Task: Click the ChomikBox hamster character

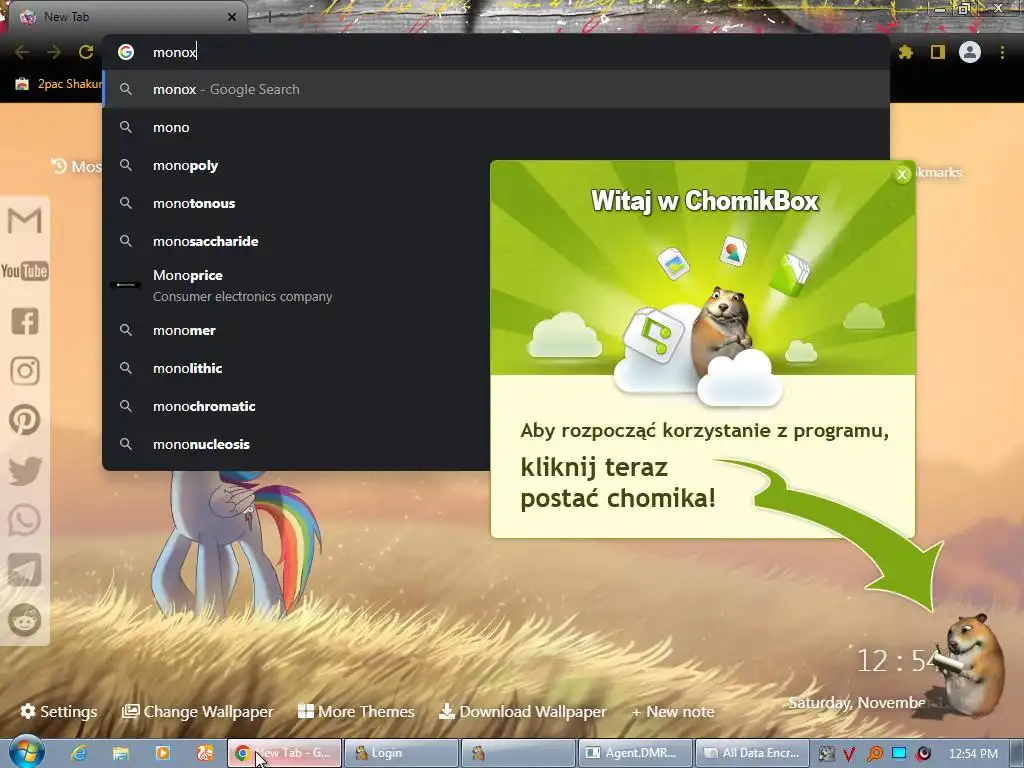Action: pyautogui.click(x=974, y=666)
